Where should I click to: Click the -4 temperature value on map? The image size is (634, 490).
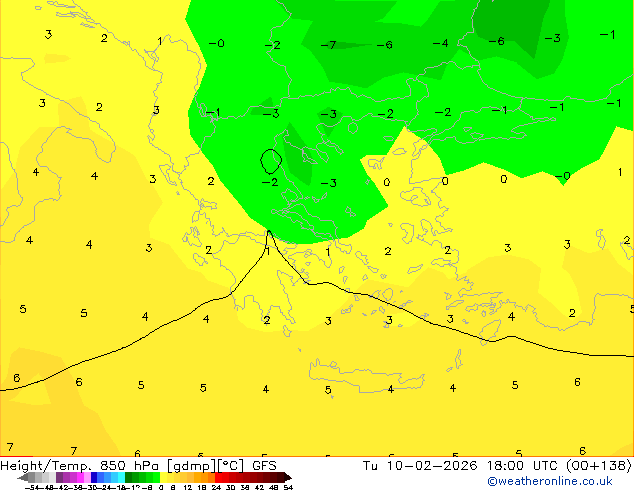click(x=440, y=43)
